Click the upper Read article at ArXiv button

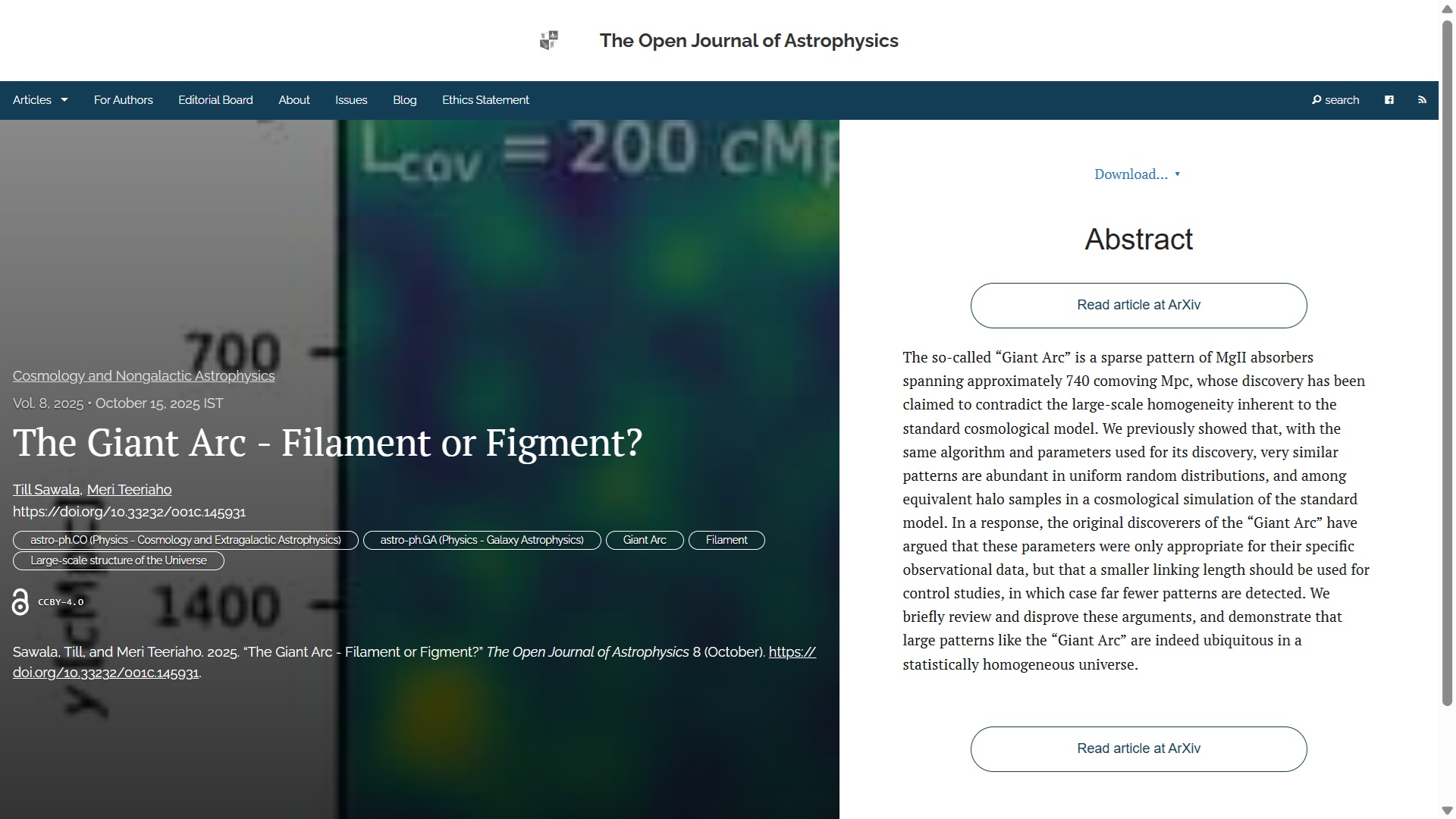1138,306
